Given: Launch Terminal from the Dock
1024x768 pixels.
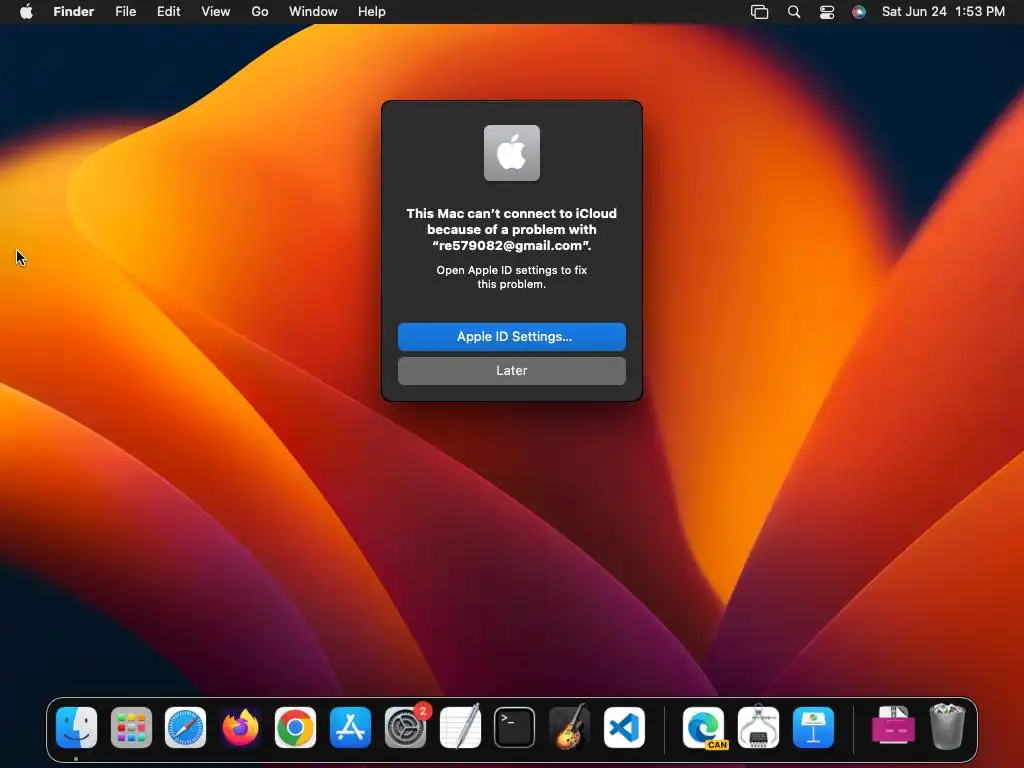Looking at the screenshot, I should pyautogui.click(x=515, y=728).
